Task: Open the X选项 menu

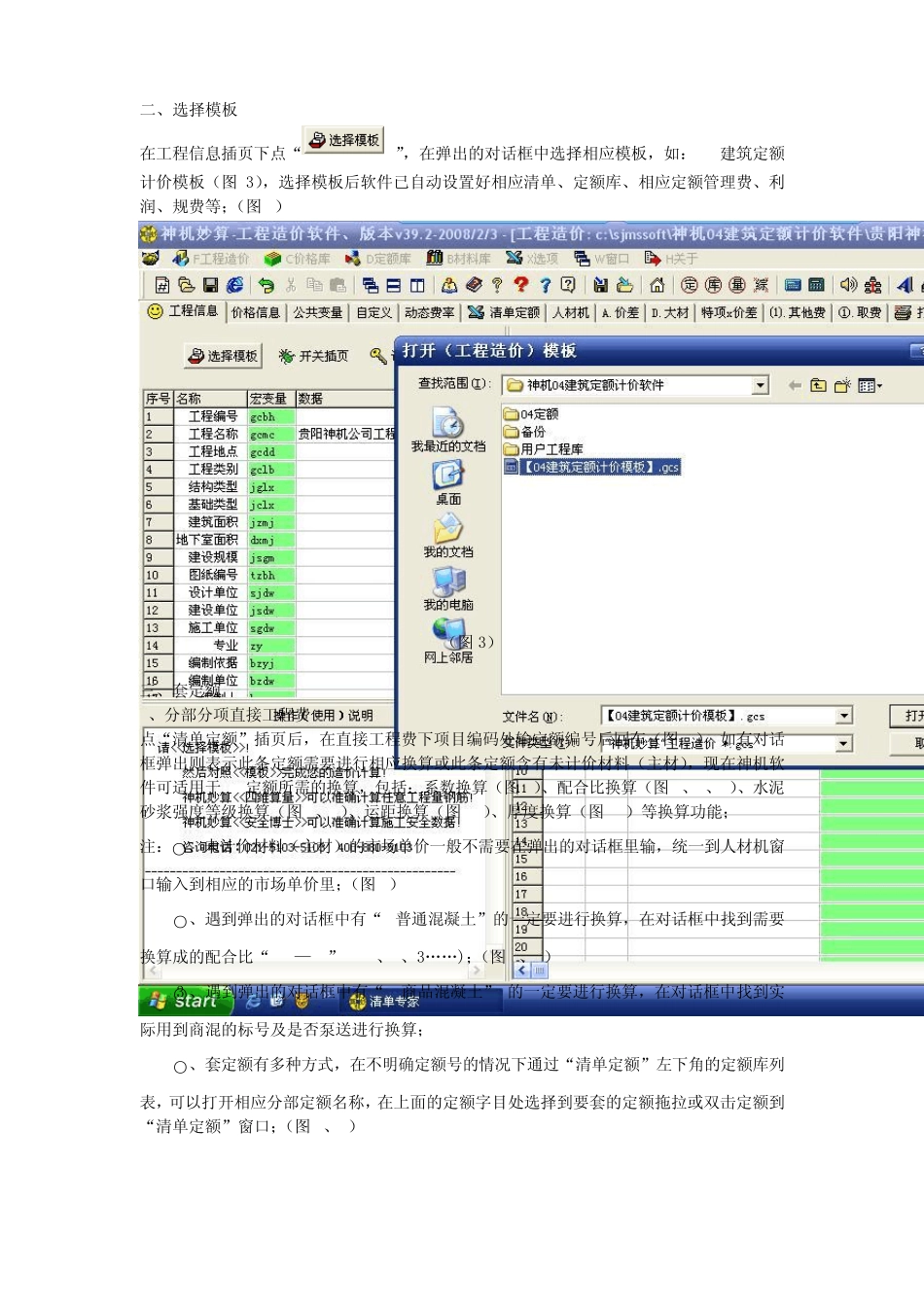Action: (532, 258)
